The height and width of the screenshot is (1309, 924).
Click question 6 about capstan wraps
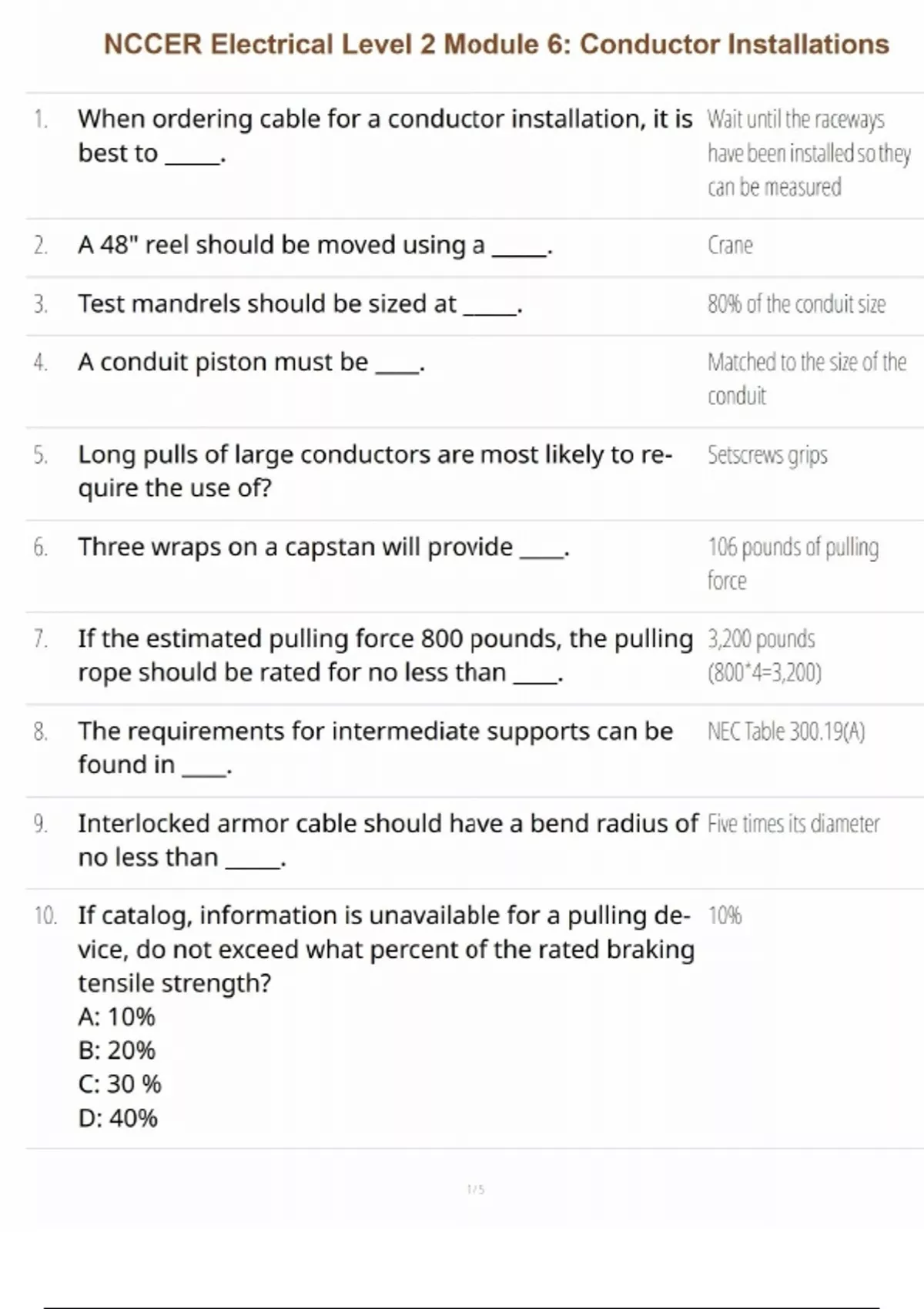(323, 547)
